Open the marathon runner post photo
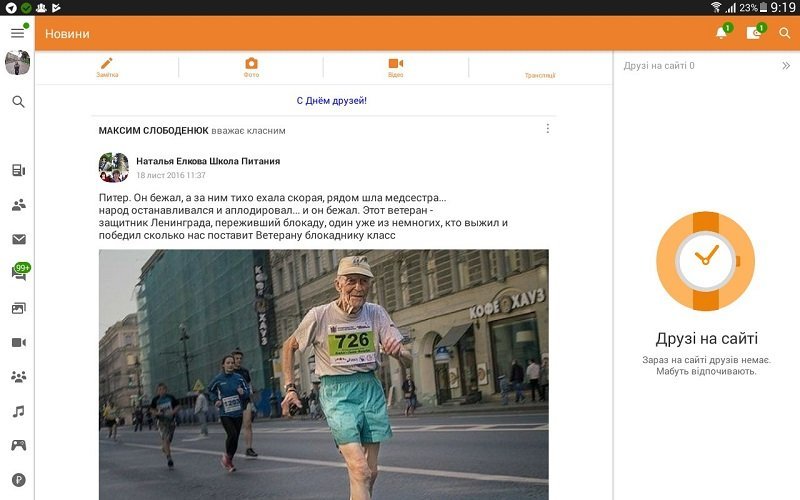This screenshot has width=800, height=500. pyautogui.click(x=323, y=374)
